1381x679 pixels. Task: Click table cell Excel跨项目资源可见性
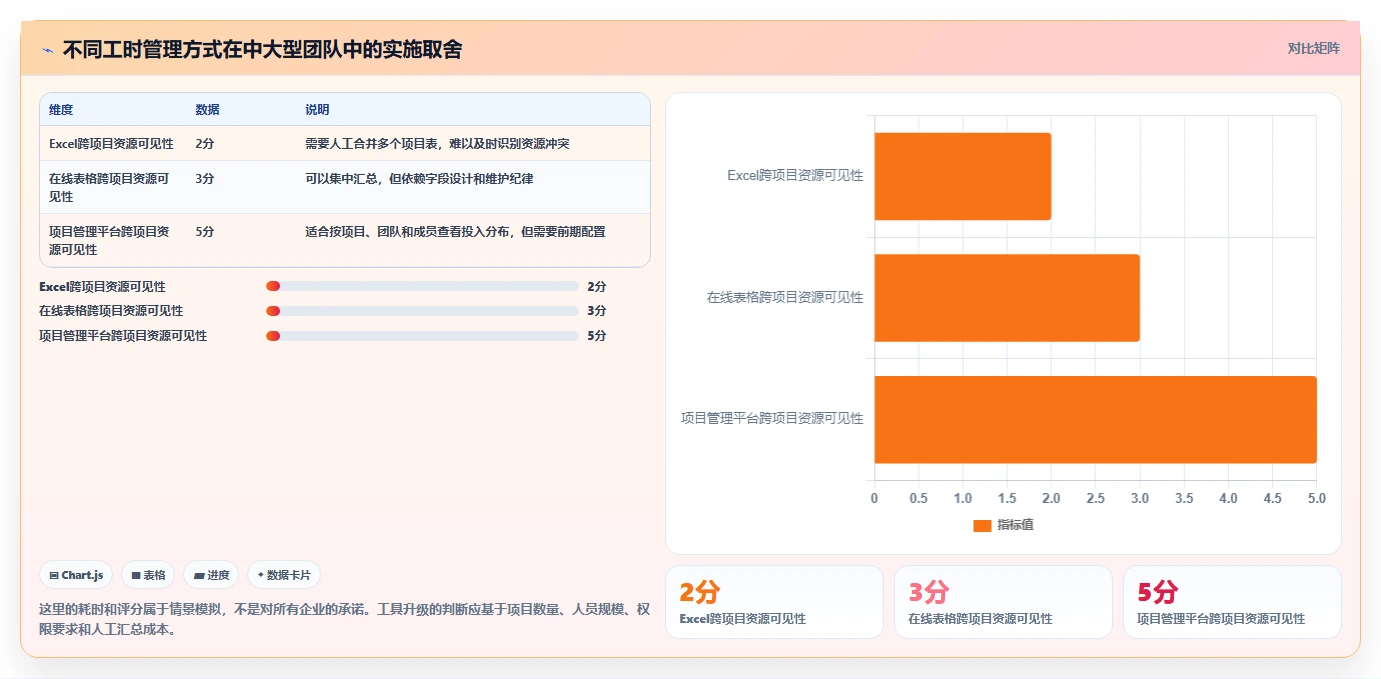(x=111, y=144)
